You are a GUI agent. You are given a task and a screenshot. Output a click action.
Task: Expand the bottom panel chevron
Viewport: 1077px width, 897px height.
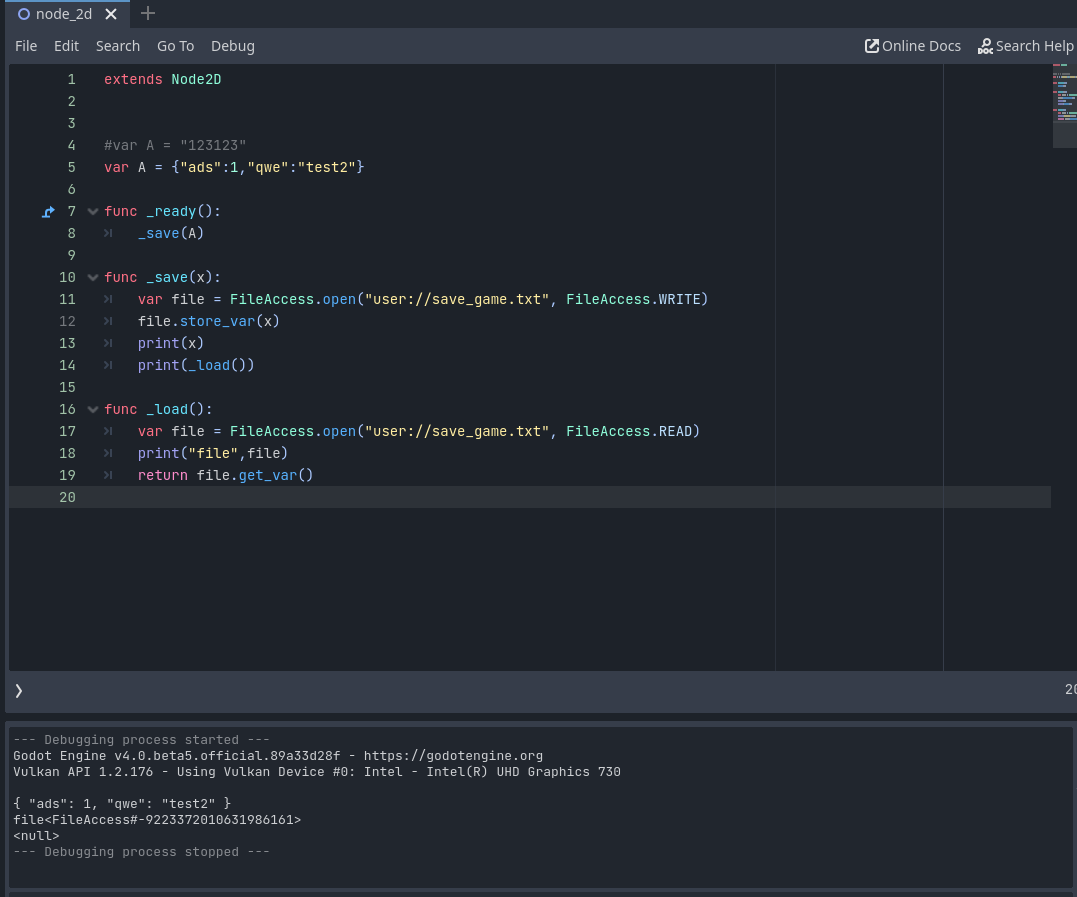click(x=18, y=690)
